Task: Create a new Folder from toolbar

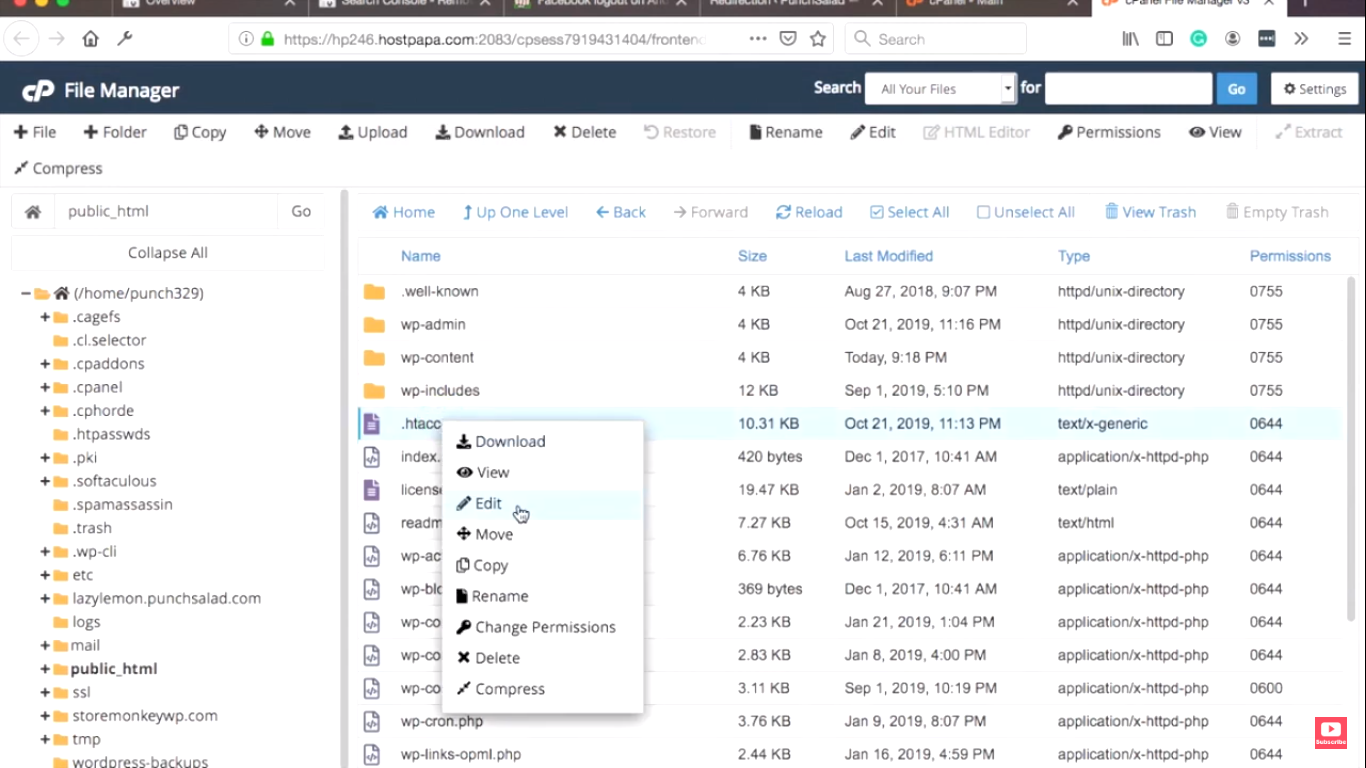Action: click(115, 132)
